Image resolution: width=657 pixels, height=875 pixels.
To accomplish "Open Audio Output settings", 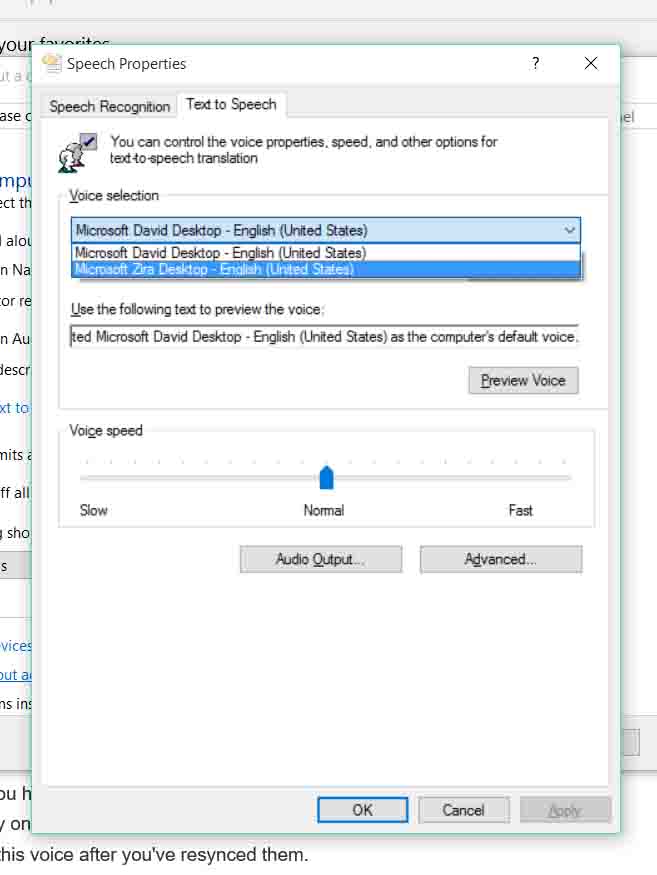I will (320, 559).
